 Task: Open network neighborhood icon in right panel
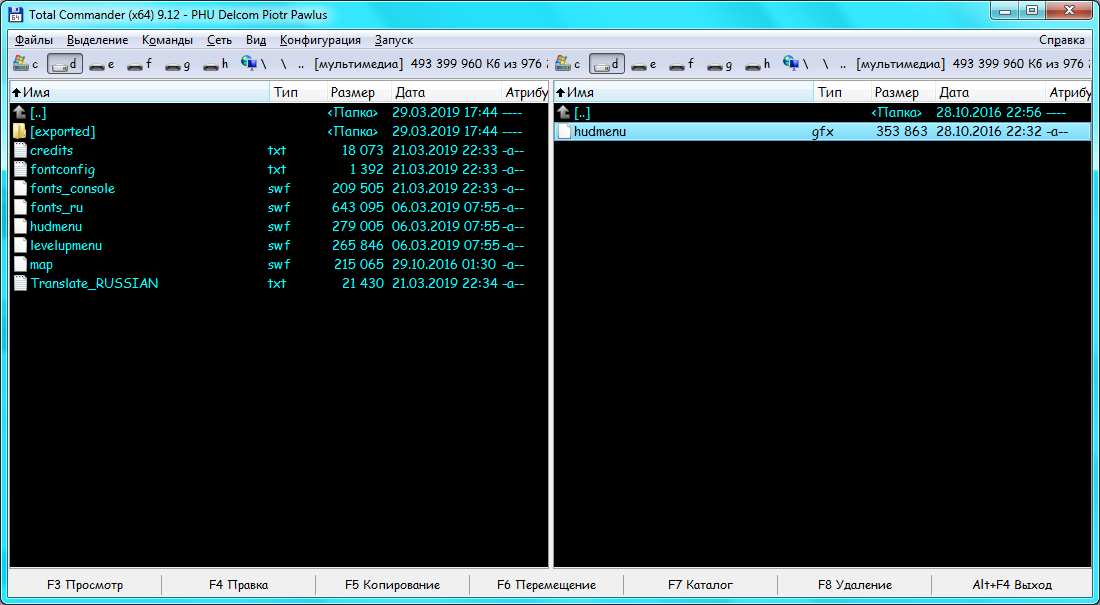(x=792, y=64)
